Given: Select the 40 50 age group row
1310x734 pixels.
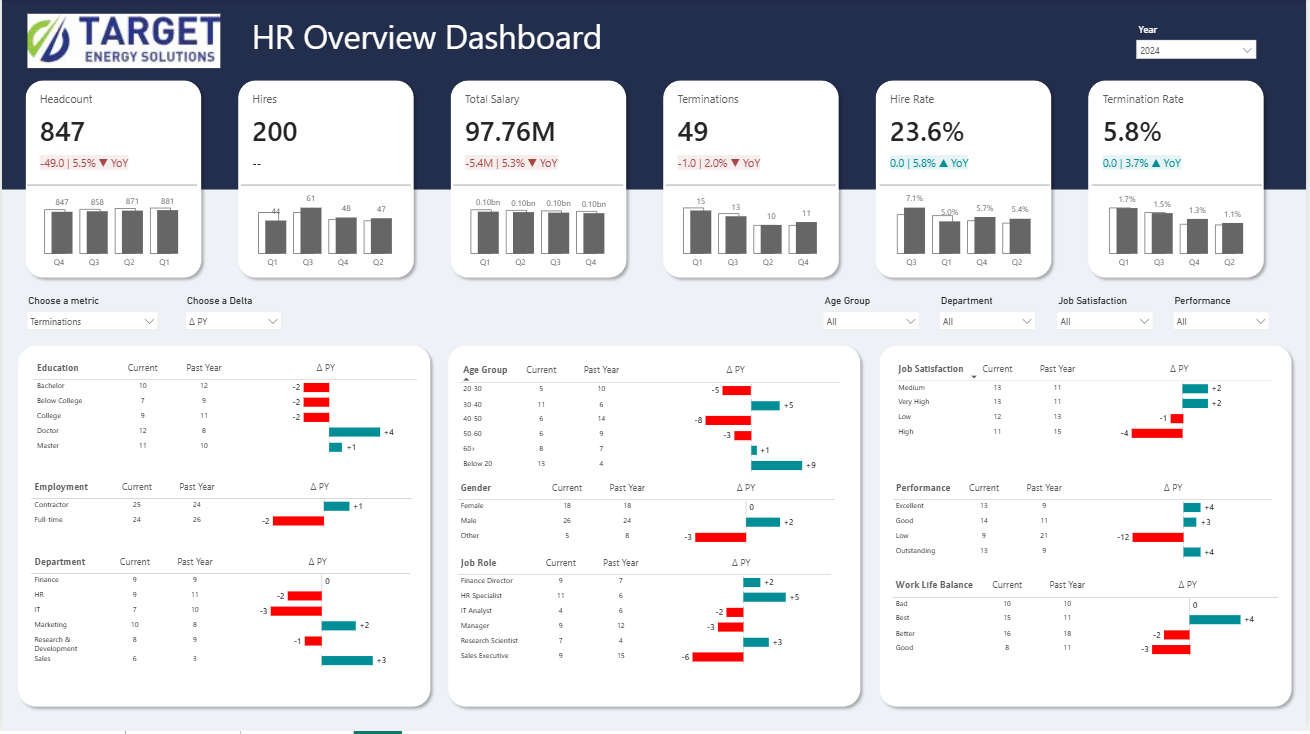Looking at the screenshot, I should click(x=645, y=419).
